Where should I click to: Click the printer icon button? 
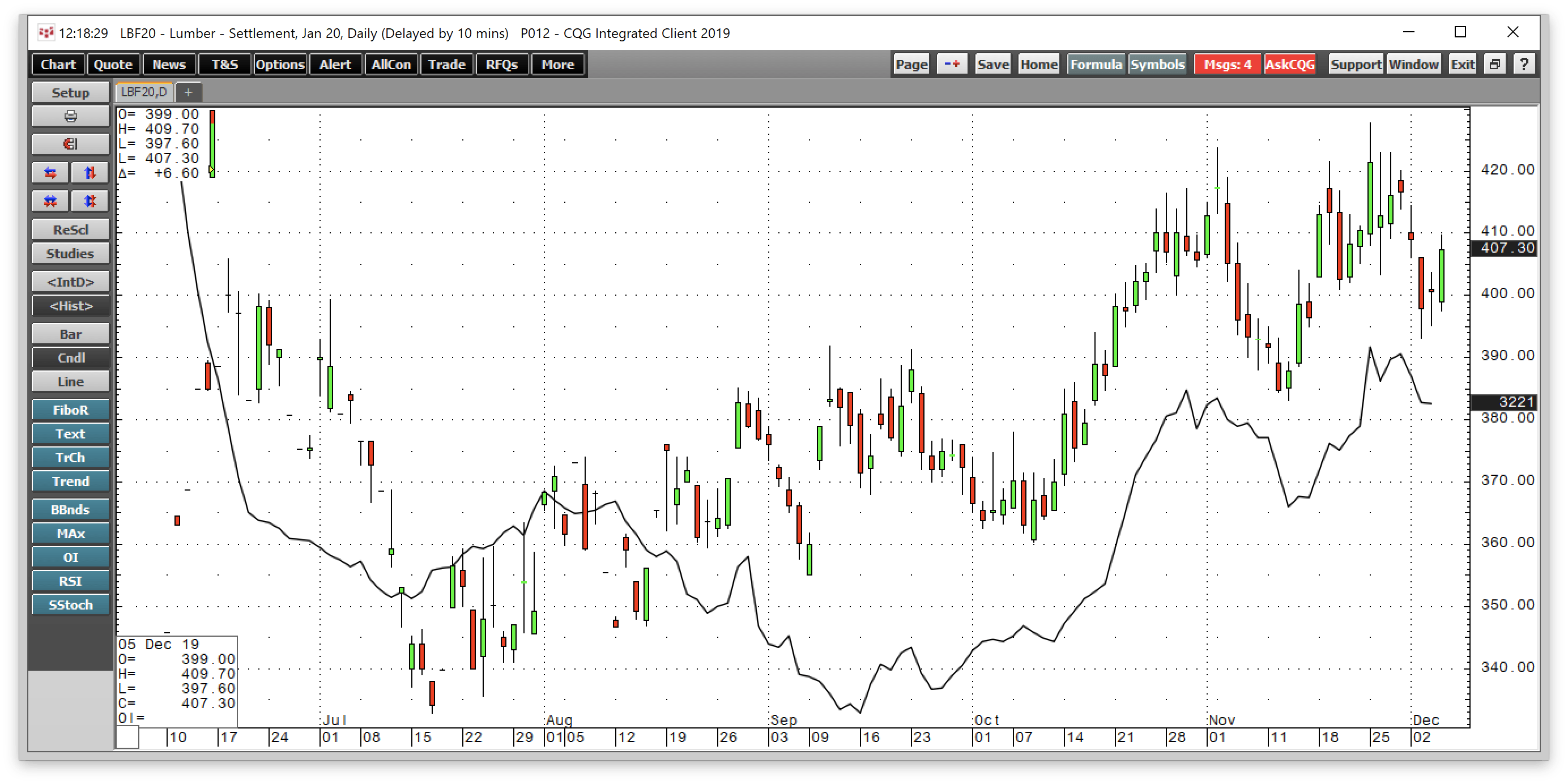(70, 116)
